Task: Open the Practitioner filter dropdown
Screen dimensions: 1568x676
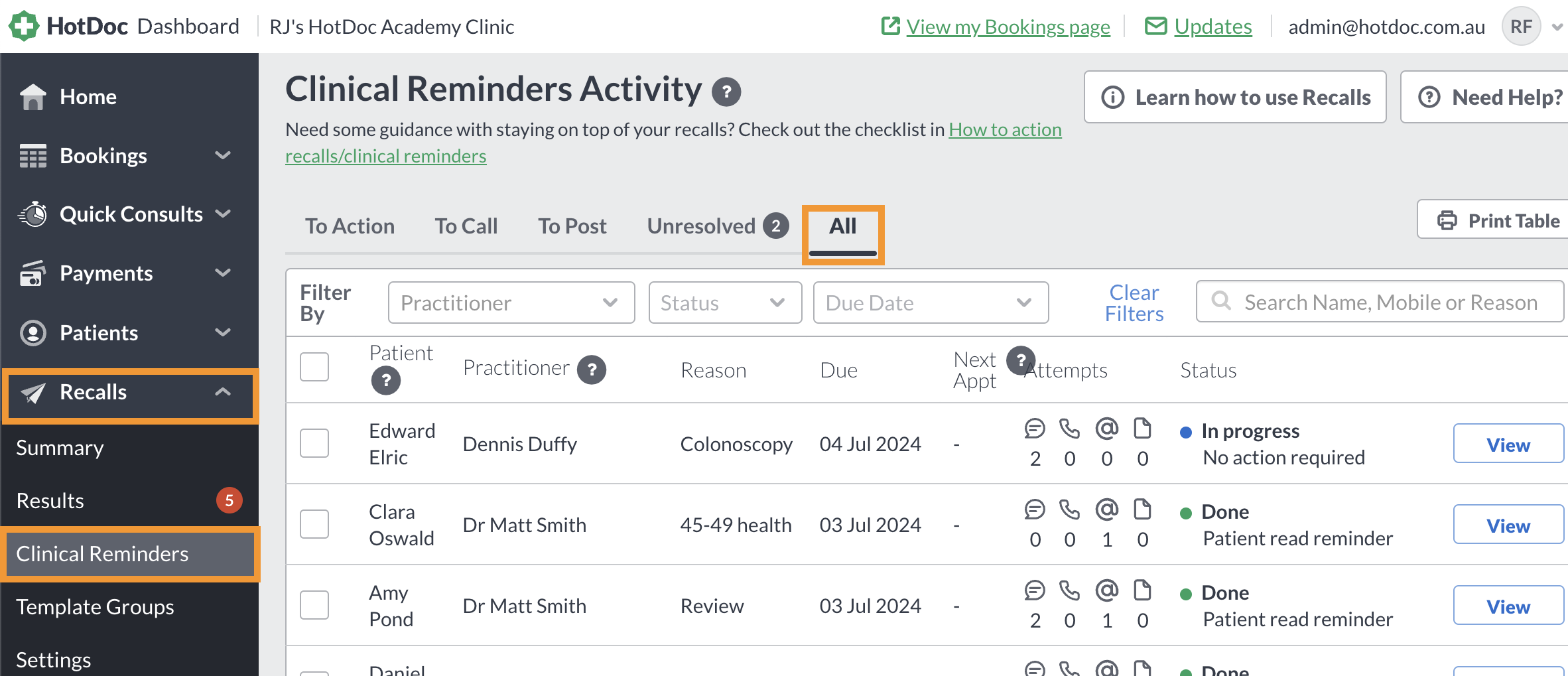Action: (511, 303)
